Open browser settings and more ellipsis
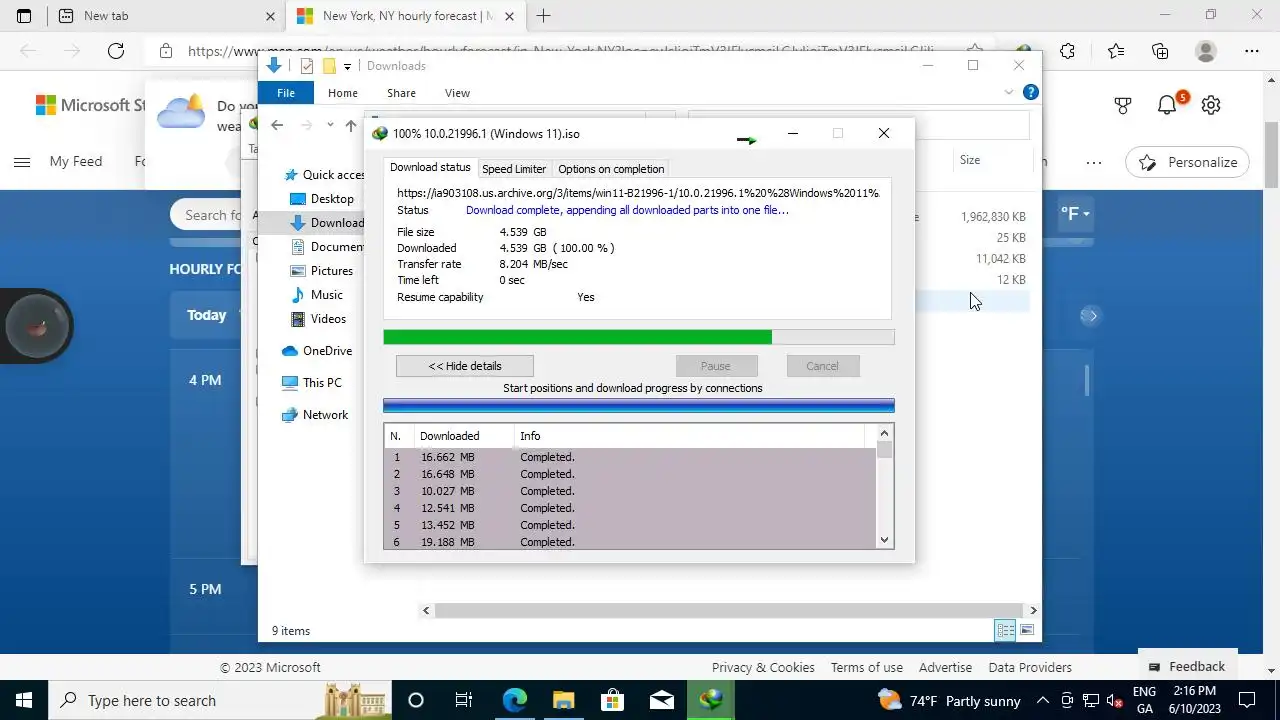 [1252, 51]
